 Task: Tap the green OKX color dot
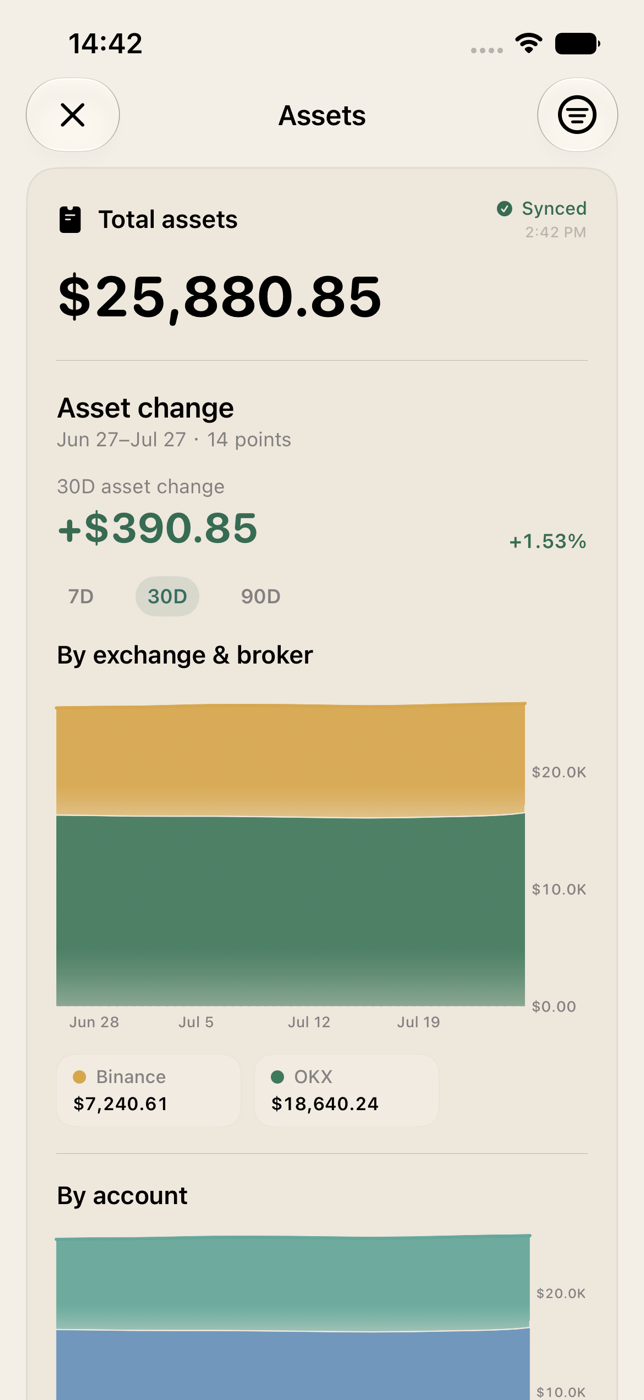click(278, 1077)
